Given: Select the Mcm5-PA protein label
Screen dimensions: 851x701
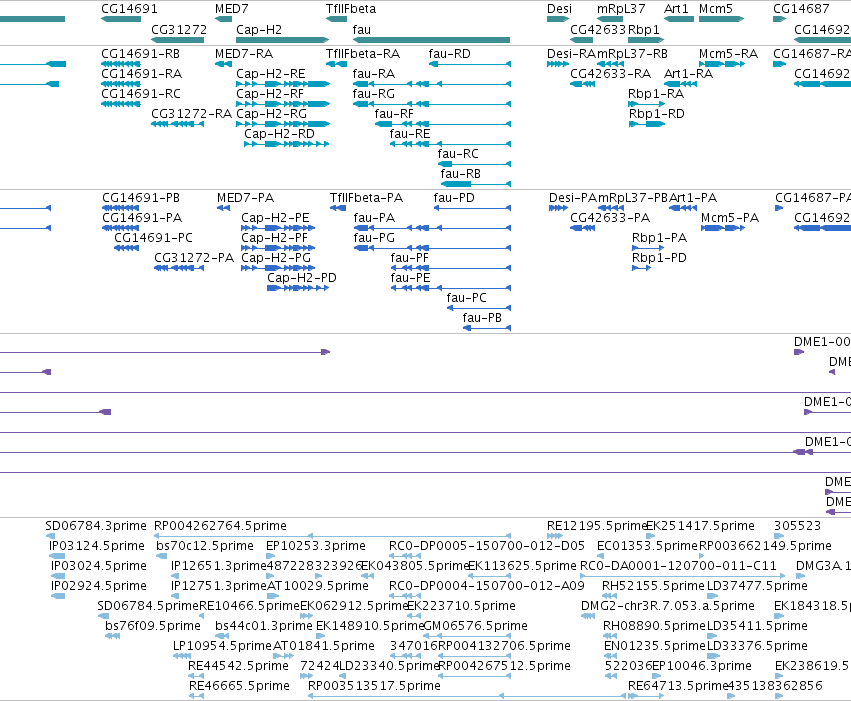Looking at the screenshot, I should point(730,218).
